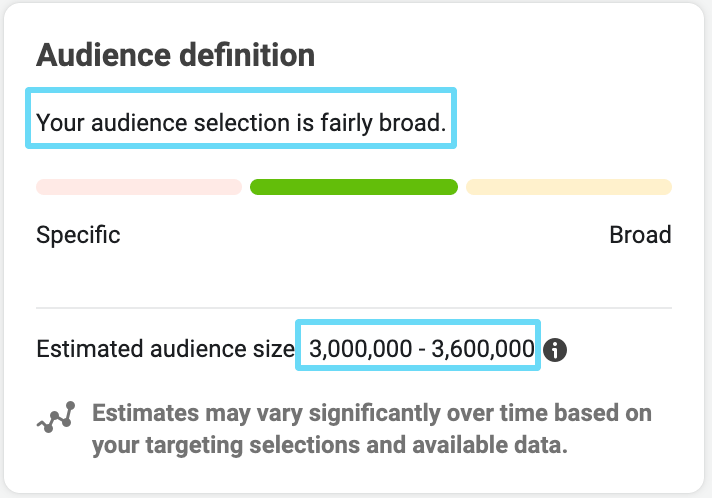Viewport: 712px width, 498px height.
Task: Click the pink Specific segment of the meter
Action: pyautogui.click(x=139, y=187)
